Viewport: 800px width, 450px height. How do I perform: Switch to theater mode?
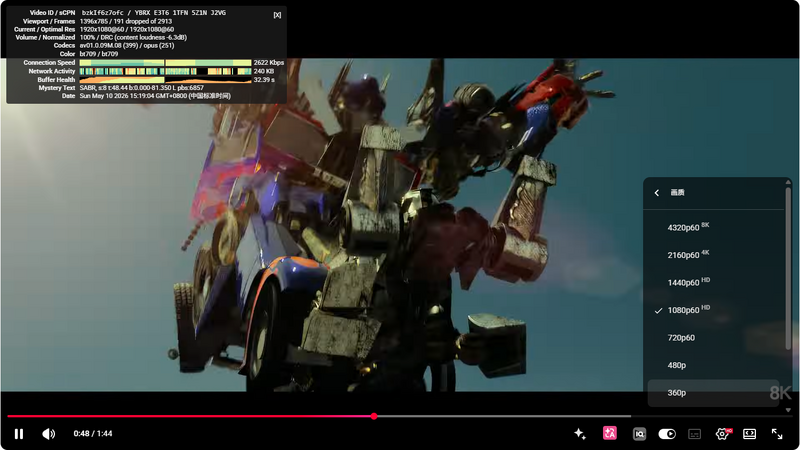click(x=749, y=434)
